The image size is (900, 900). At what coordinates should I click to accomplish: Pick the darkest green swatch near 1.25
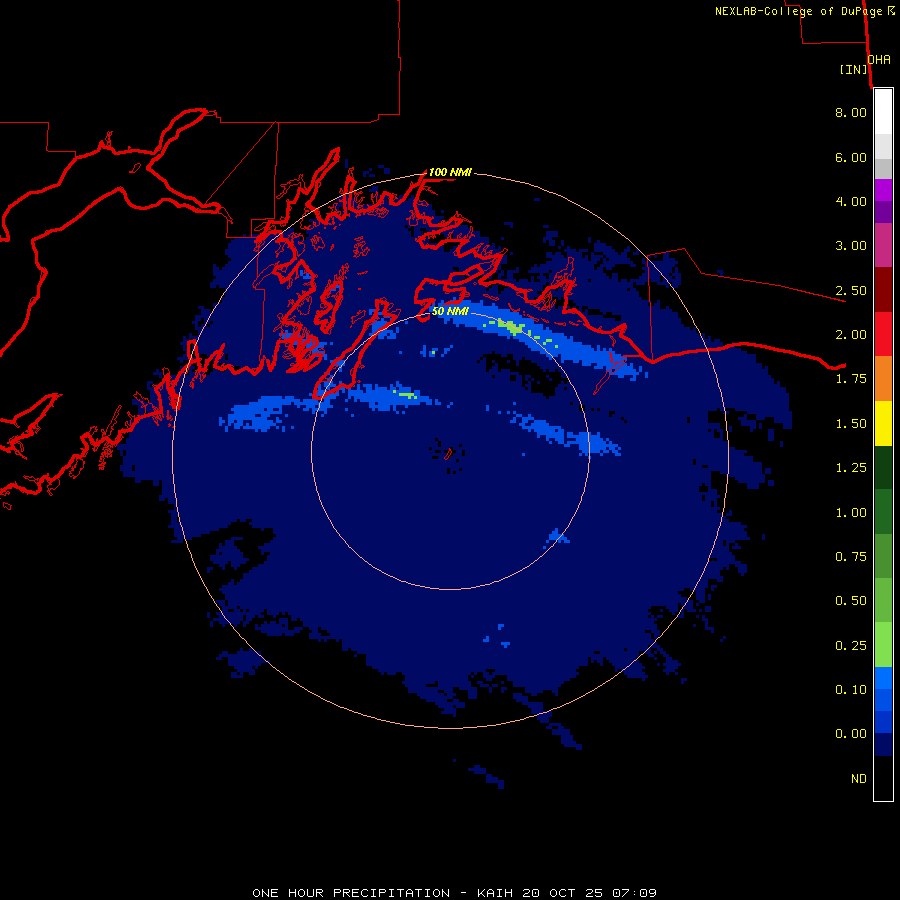[x=883, y=467]
